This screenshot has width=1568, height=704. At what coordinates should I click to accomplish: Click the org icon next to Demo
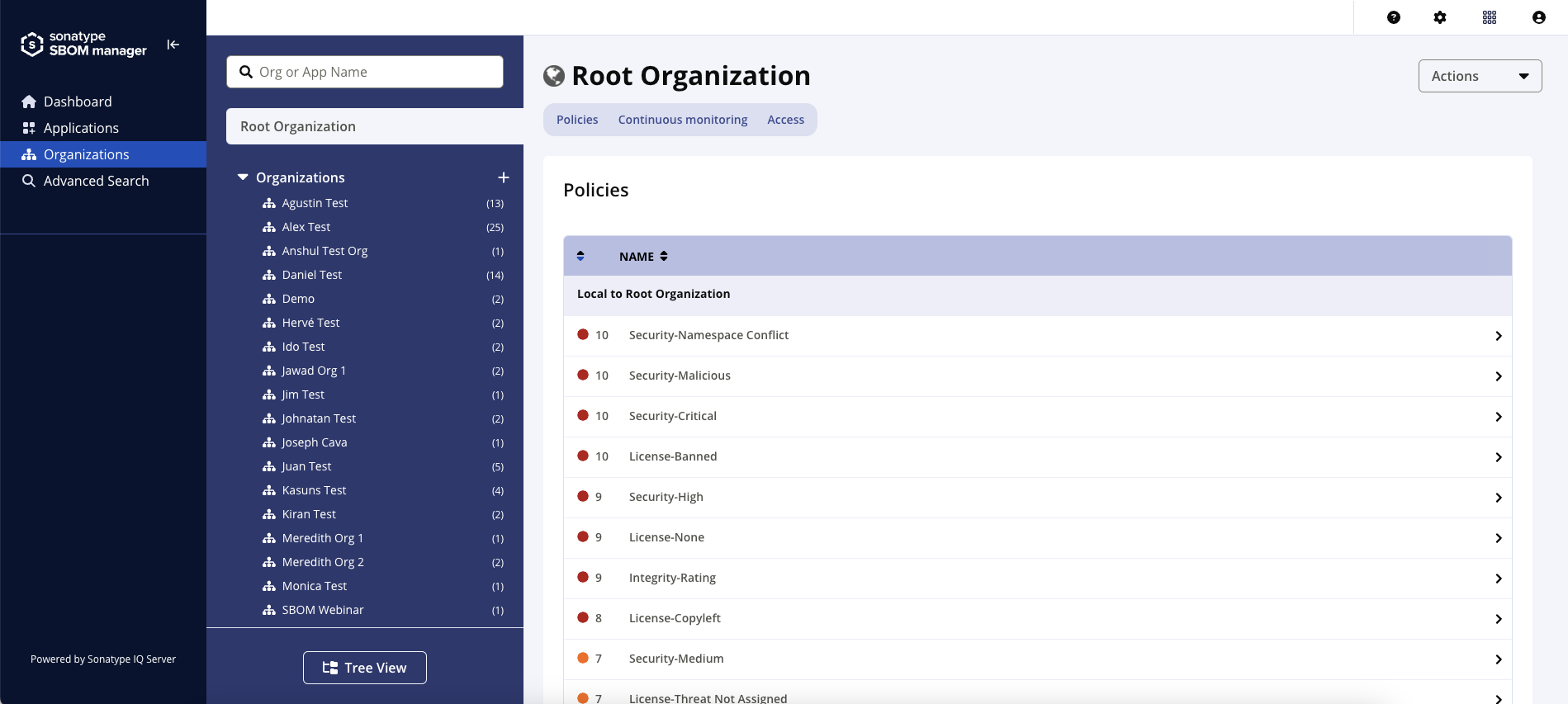pyautogui.click(x=269, y=299)
